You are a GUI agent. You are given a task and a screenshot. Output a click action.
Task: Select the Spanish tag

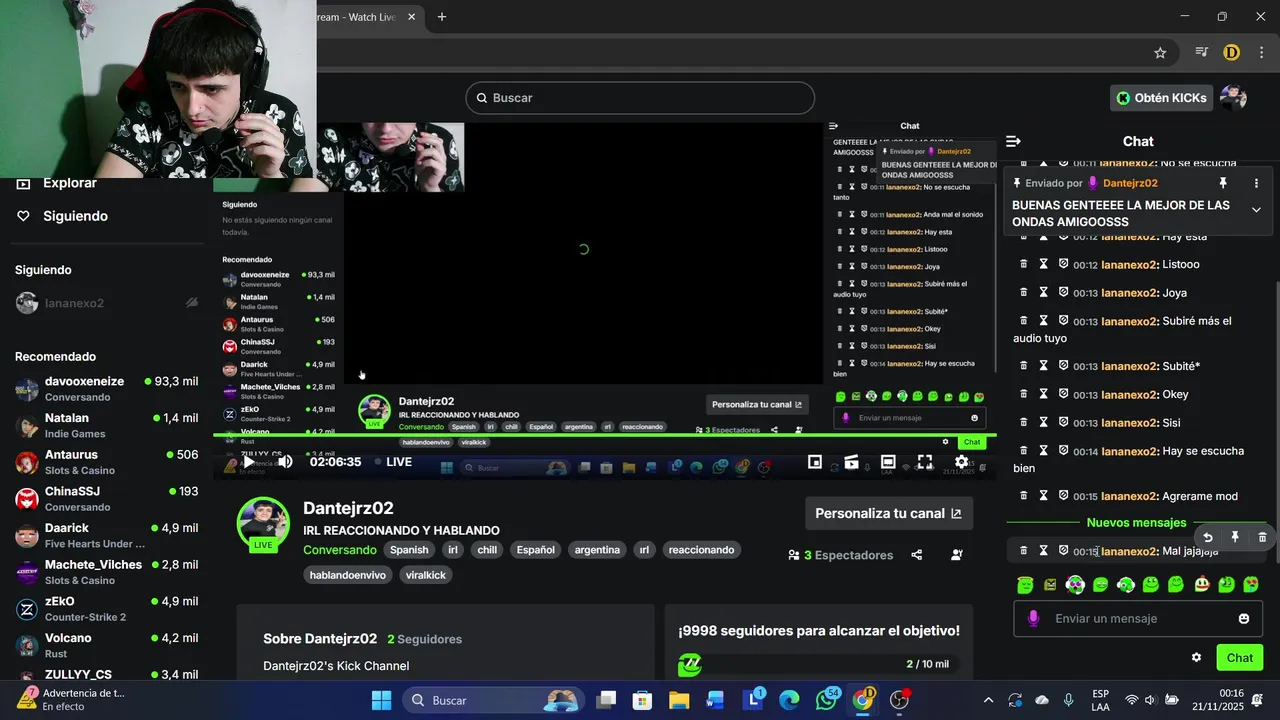coord(409,550)
